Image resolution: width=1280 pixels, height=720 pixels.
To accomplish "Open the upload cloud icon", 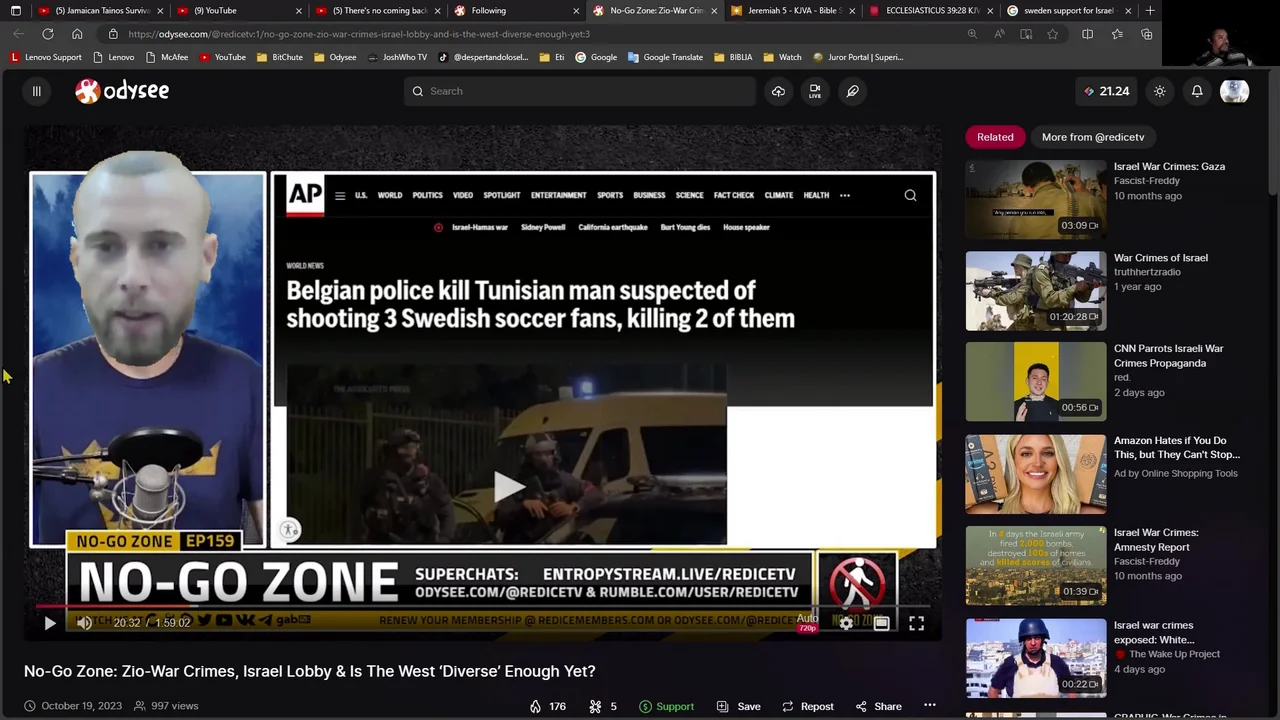I will coord(778,91).
